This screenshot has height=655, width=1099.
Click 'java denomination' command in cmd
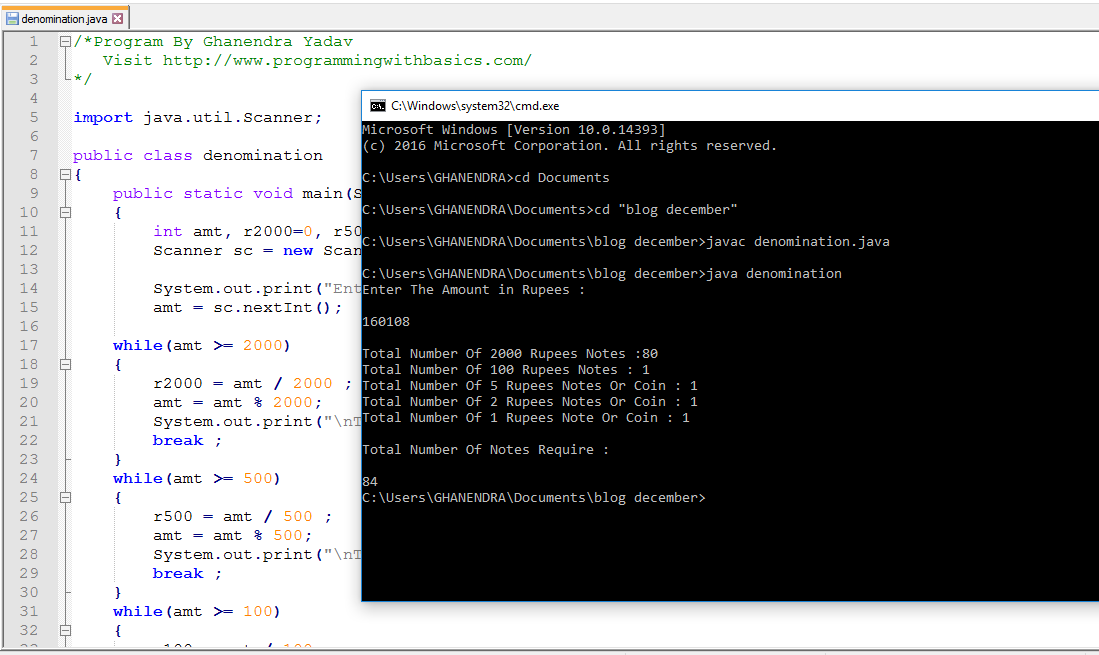click(x=774, y=274)
